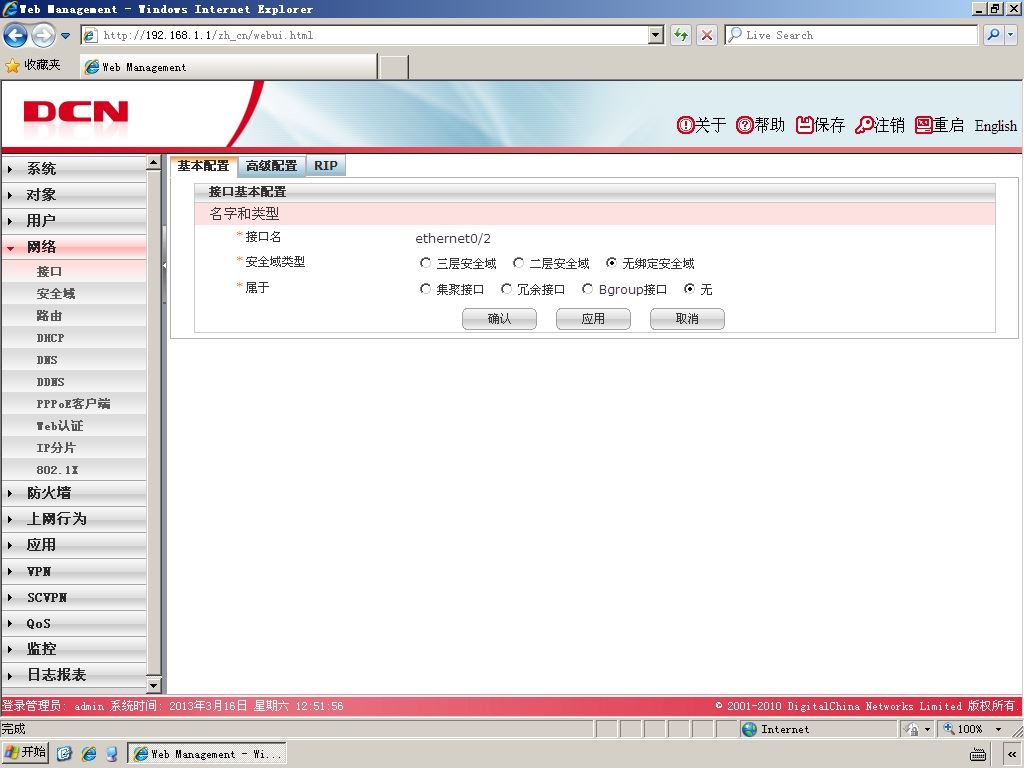Click the browser Forward arrow button
Image resolution: width=1024 pixels, height=768 pixels.
pyautogui.click(x=44, y=35)
